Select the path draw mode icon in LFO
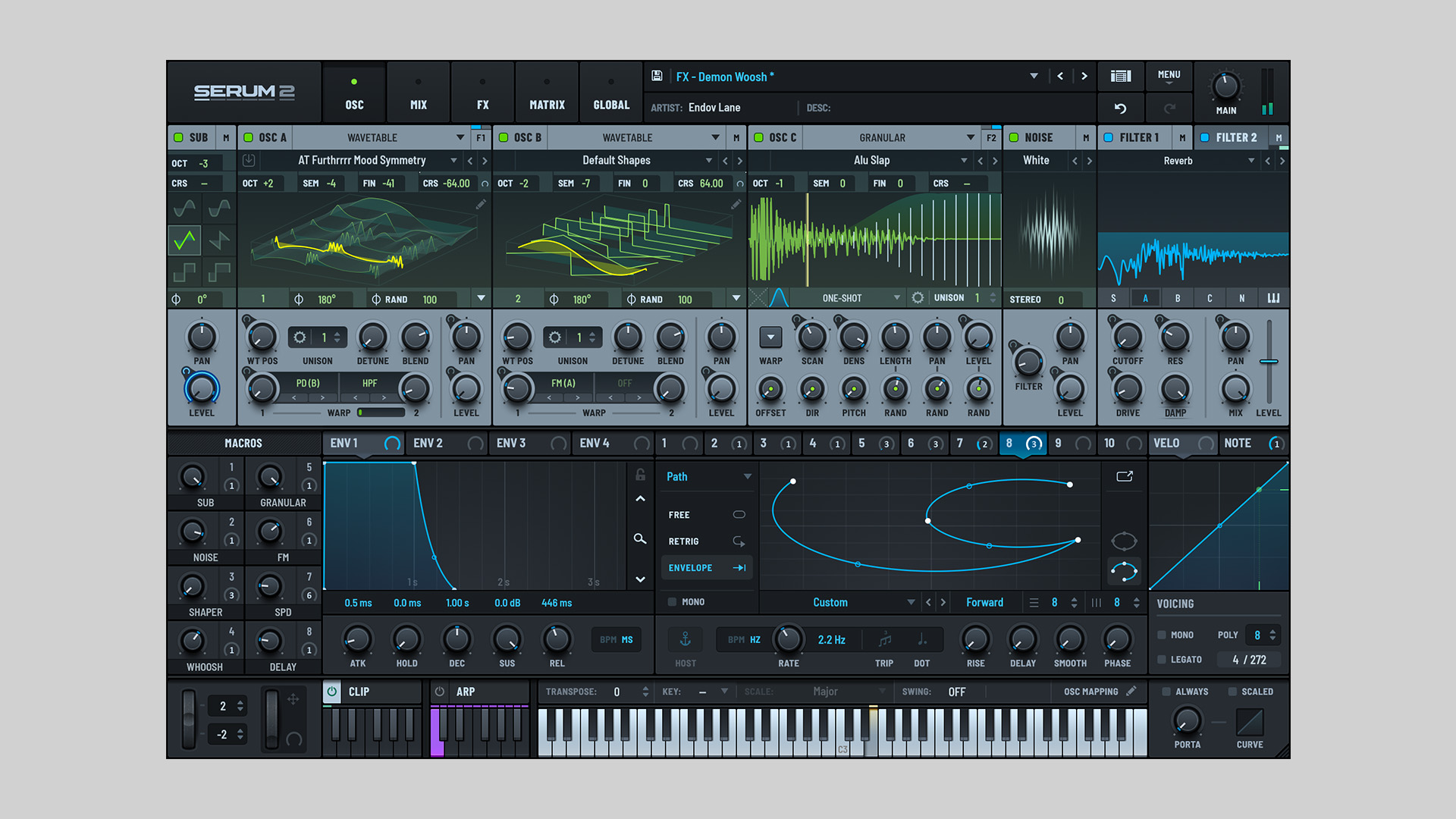The height and width of the screenshot is (819, 1456). 1124,570
